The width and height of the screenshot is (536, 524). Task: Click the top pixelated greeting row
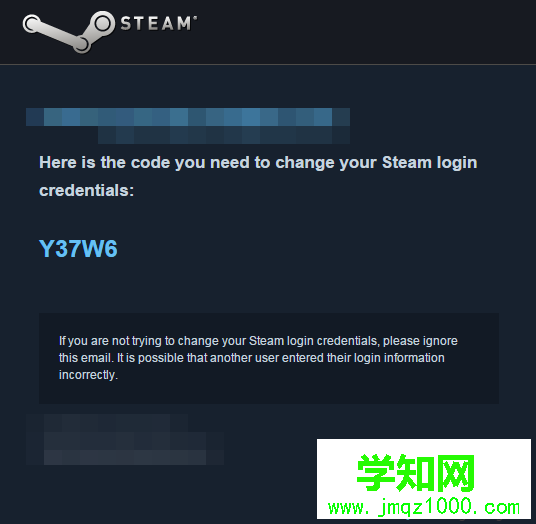(188, 117)
